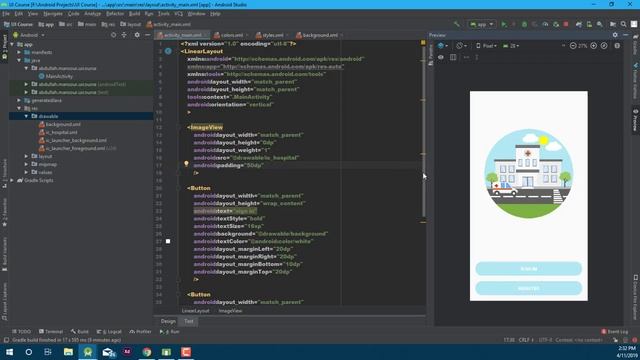Open the Pixel device dropdown
The width and height of the screenshot is (640, 360).
pyautogui.click(x=486, y=46)
